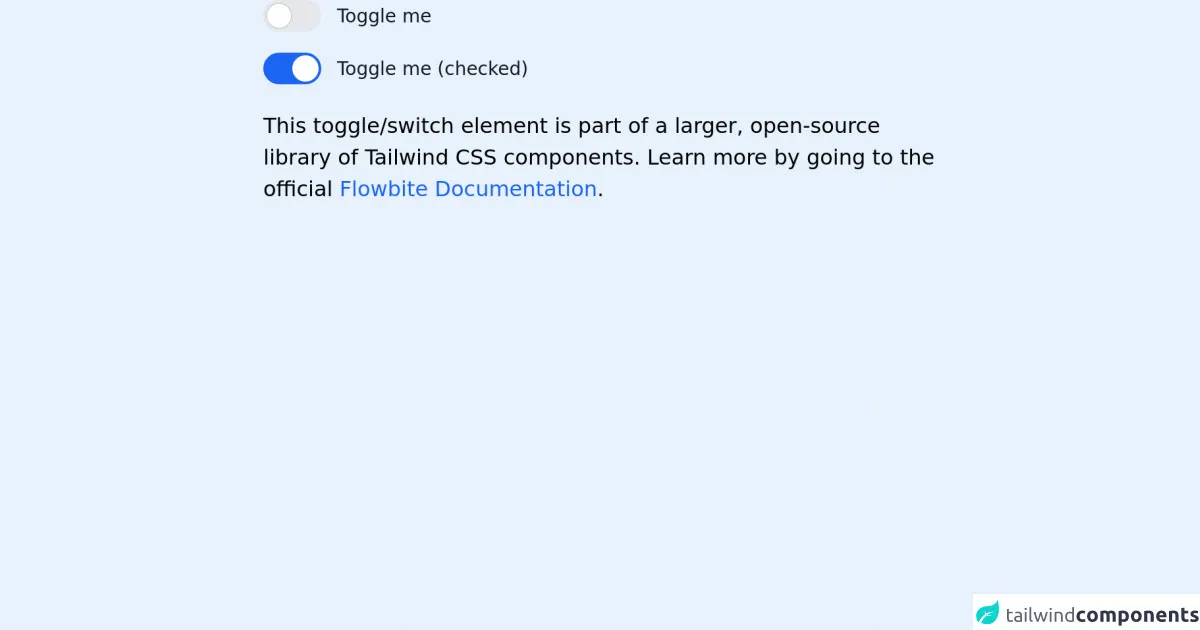Click the bold "components" part of the logo
This screenshot has height=630, width=1200.
coord(1137,614)
